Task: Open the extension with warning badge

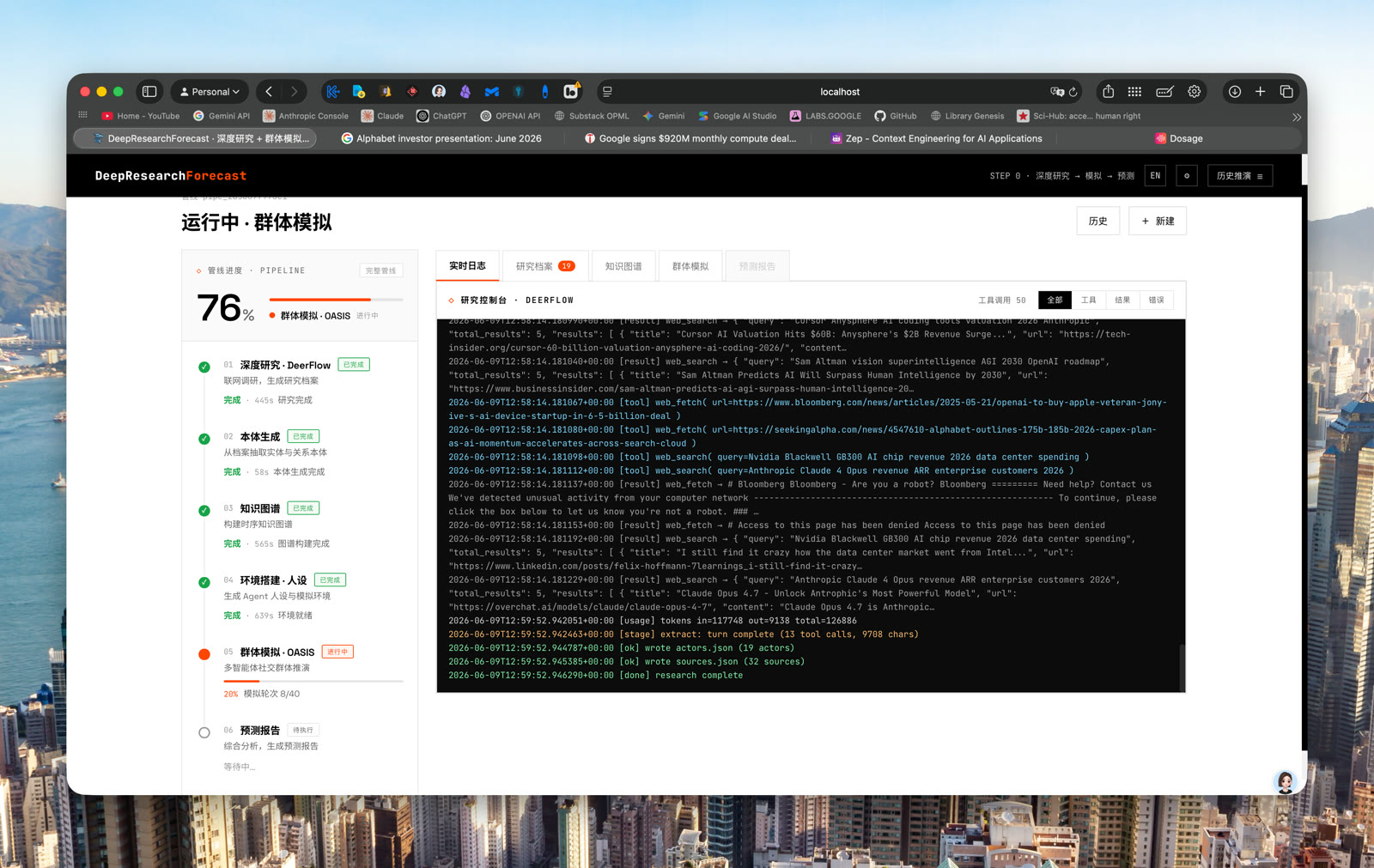Action: [x=572, y=91]
